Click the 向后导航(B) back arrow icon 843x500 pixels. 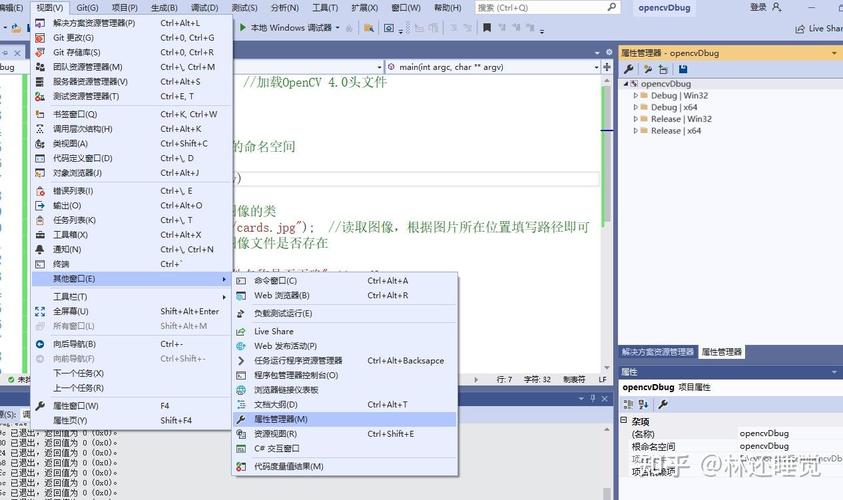[40, 344]
